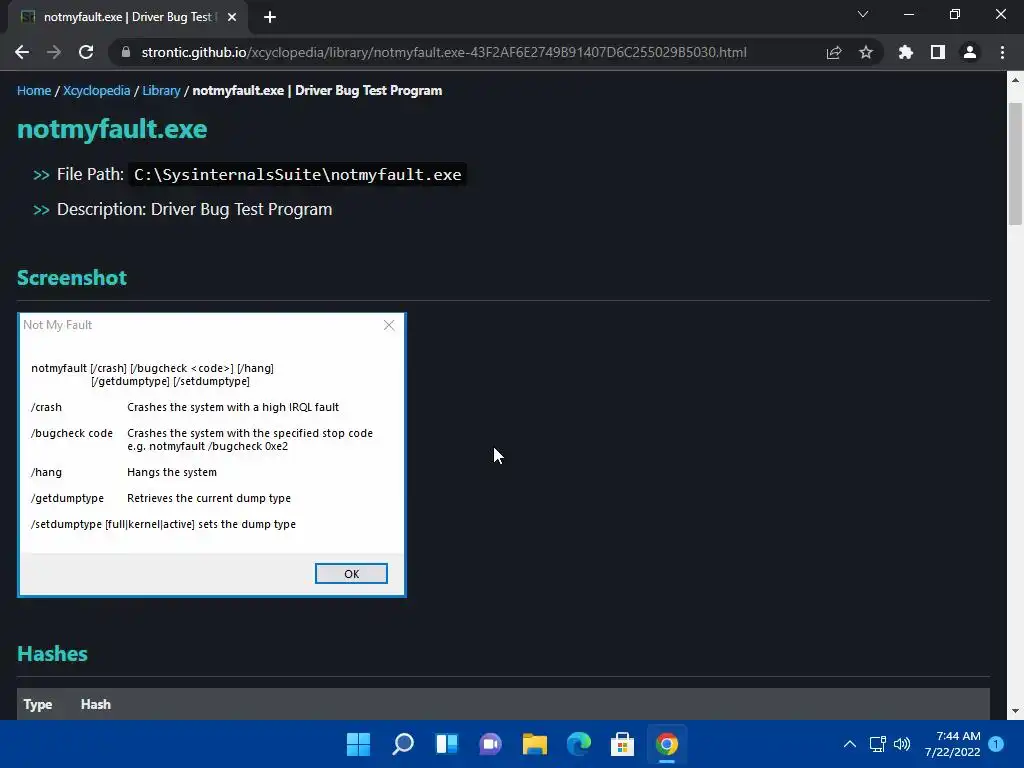Screen dimensions: 1024x768
Task: Close the notmyfault.exe tab
Action: [232, 17]
